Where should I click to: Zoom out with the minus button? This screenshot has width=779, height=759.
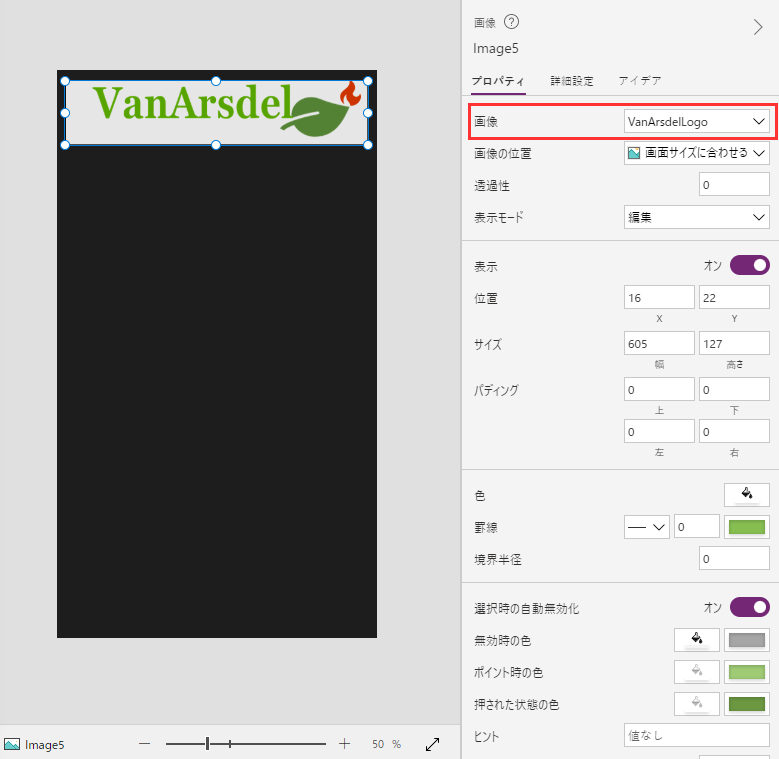(x=145, y=744)
